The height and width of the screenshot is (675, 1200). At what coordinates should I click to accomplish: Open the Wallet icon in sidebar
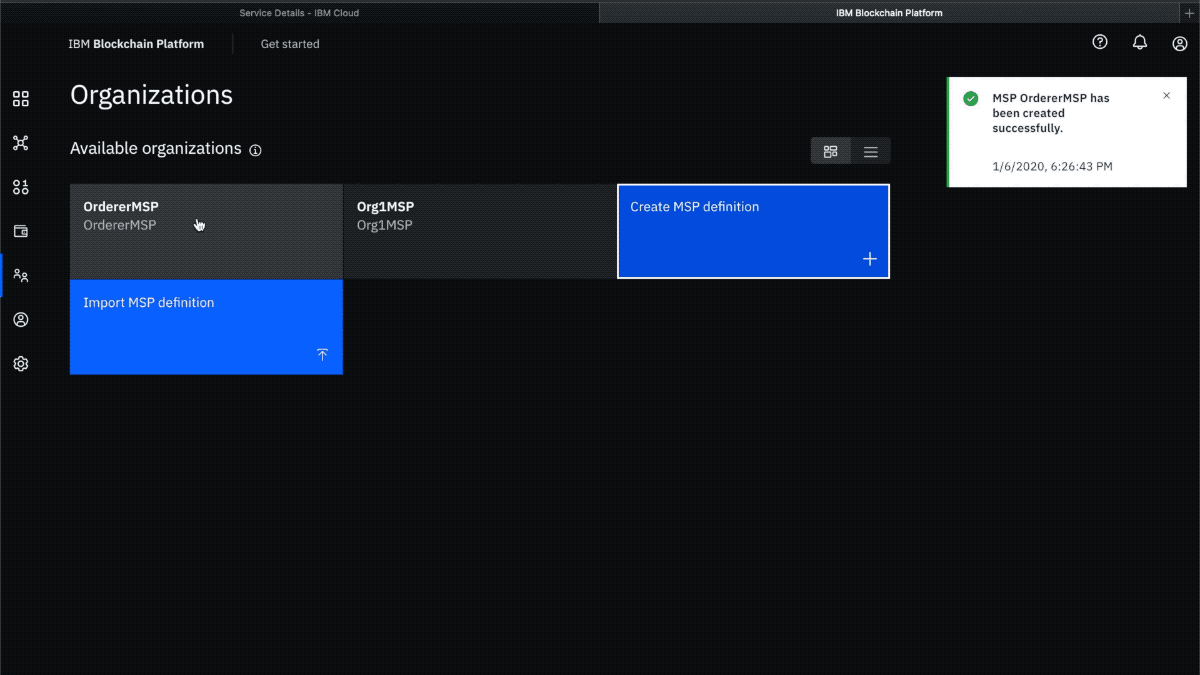pyautogui.click(x=20, y=231)
